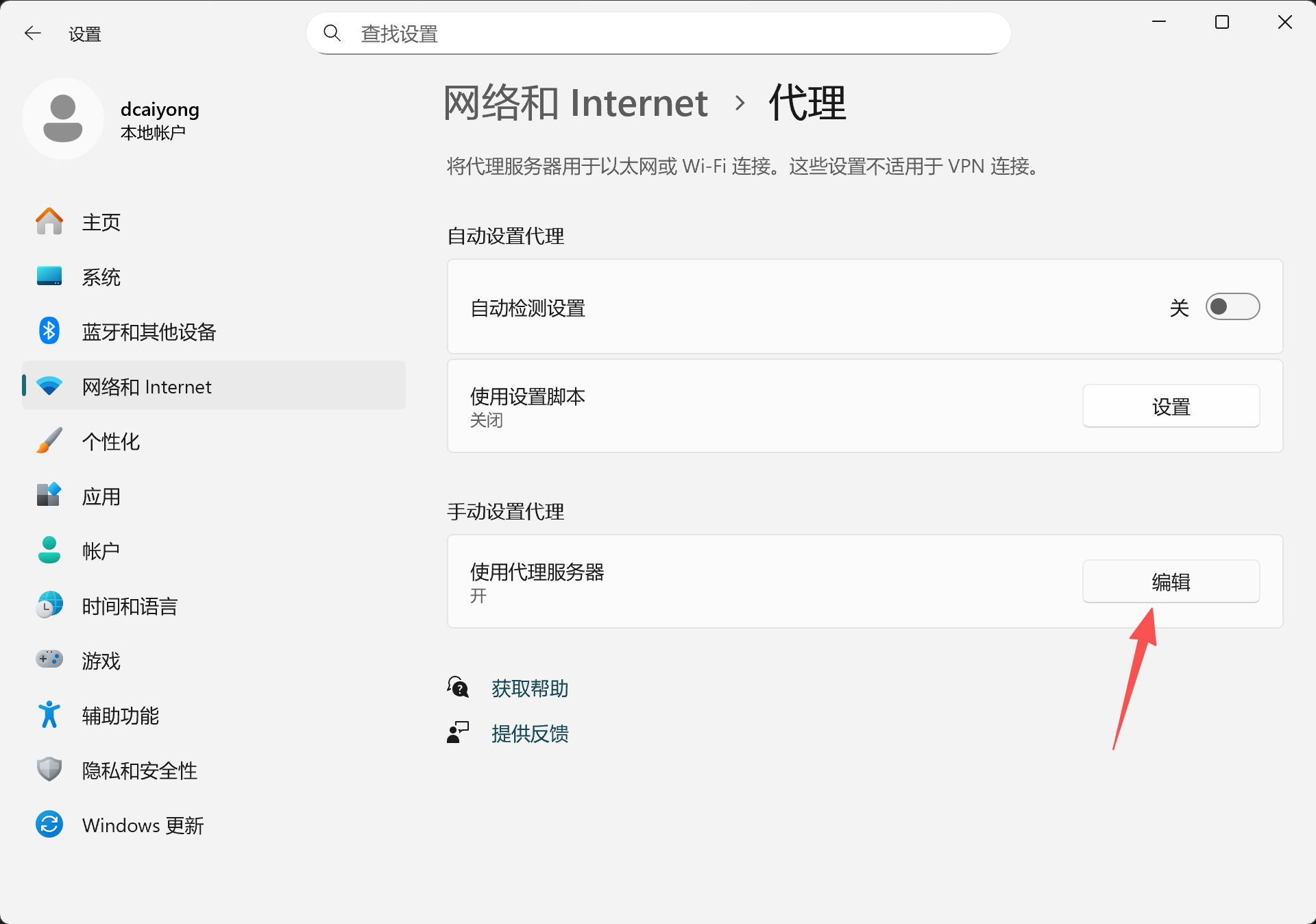The height and width of the screenshot is (924, 1316).
Task: Click the Gaming (游戏) controller icon
Action: (x=49, y=659)
